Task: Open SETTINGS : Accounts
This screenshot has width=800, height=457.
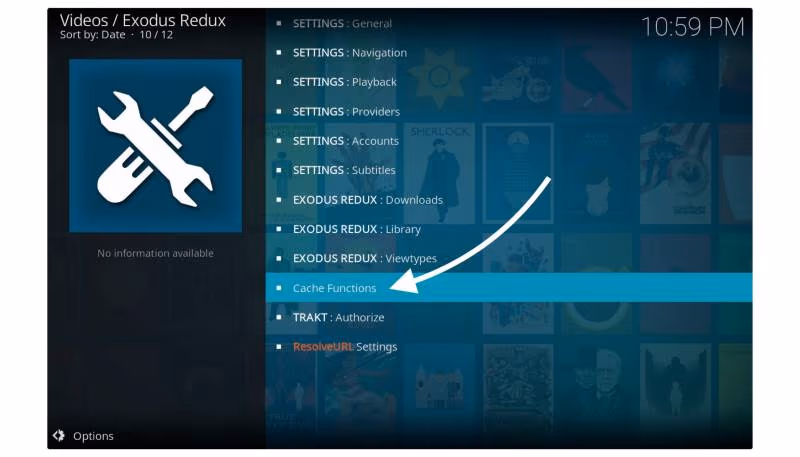Action: [509, 141]
